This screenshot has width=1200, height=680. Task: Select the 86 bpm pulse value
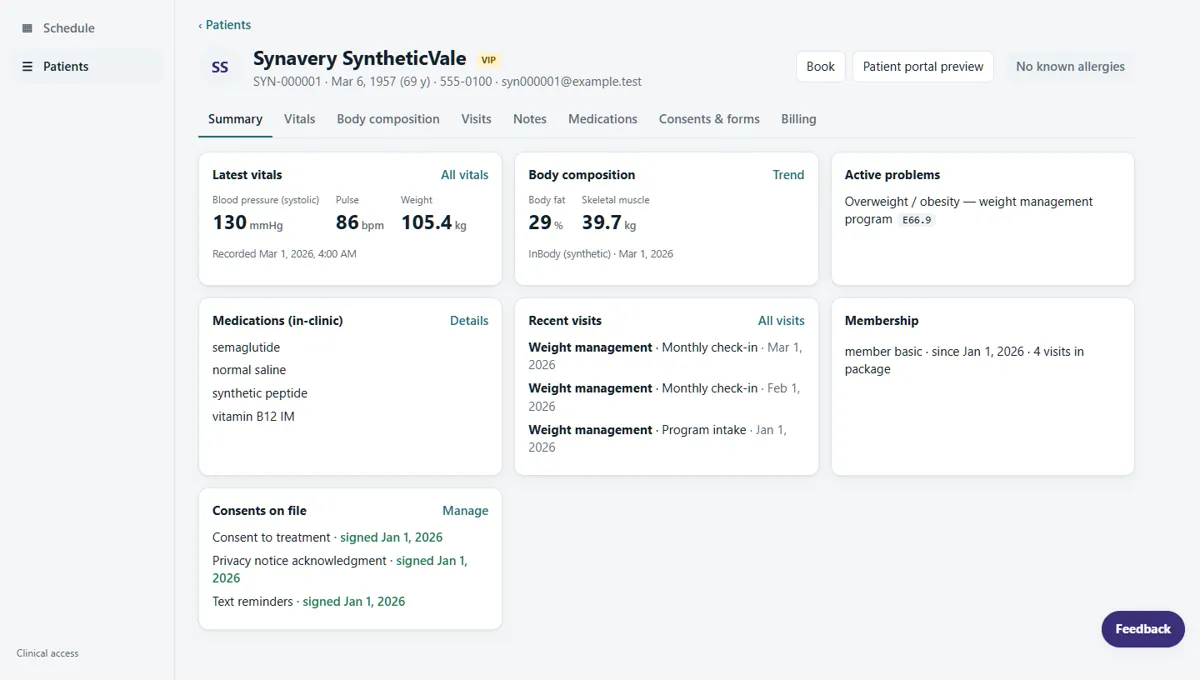click(360, 223)
